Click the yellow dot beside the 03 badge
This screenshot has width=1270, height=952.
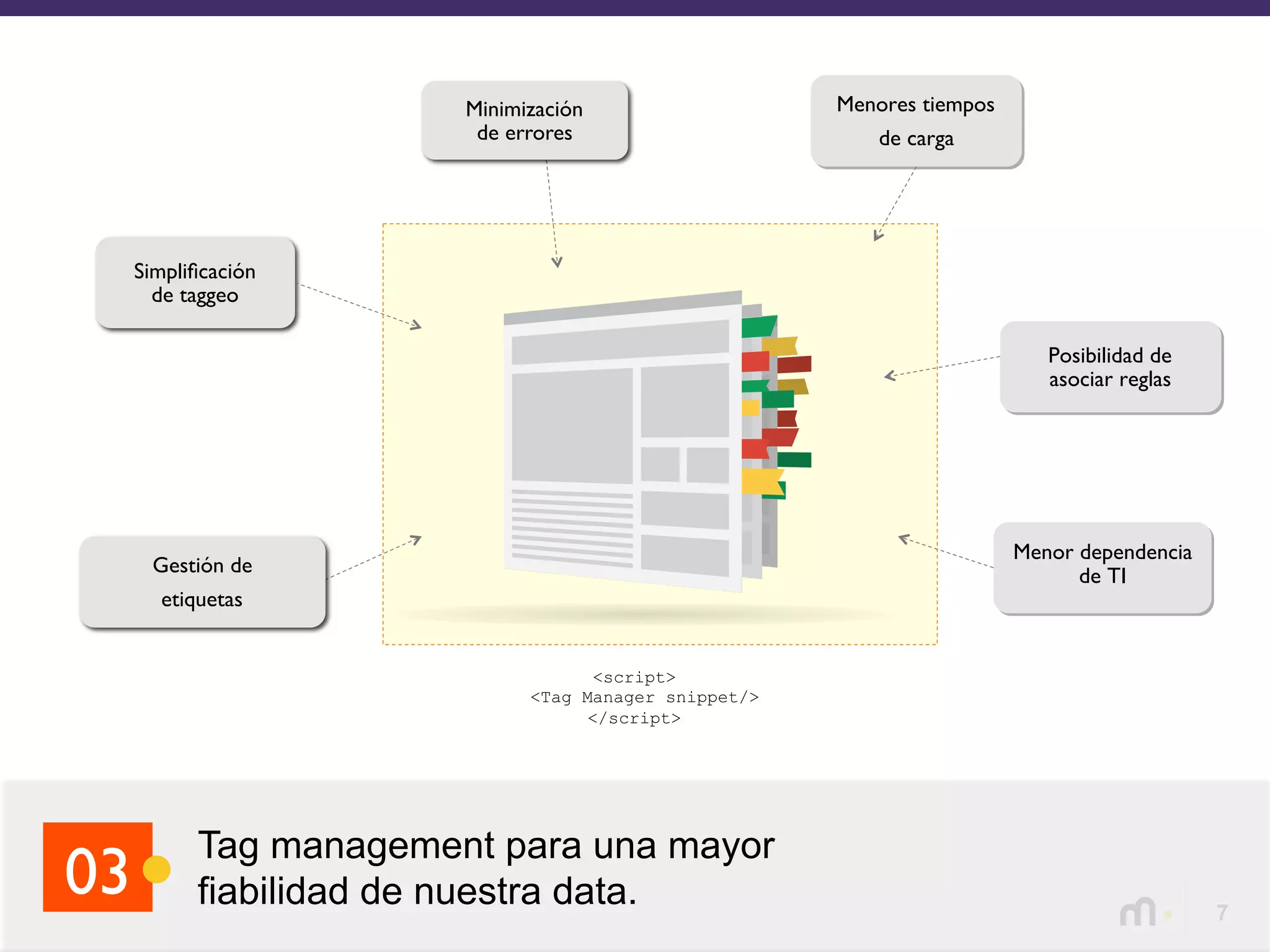157,869
